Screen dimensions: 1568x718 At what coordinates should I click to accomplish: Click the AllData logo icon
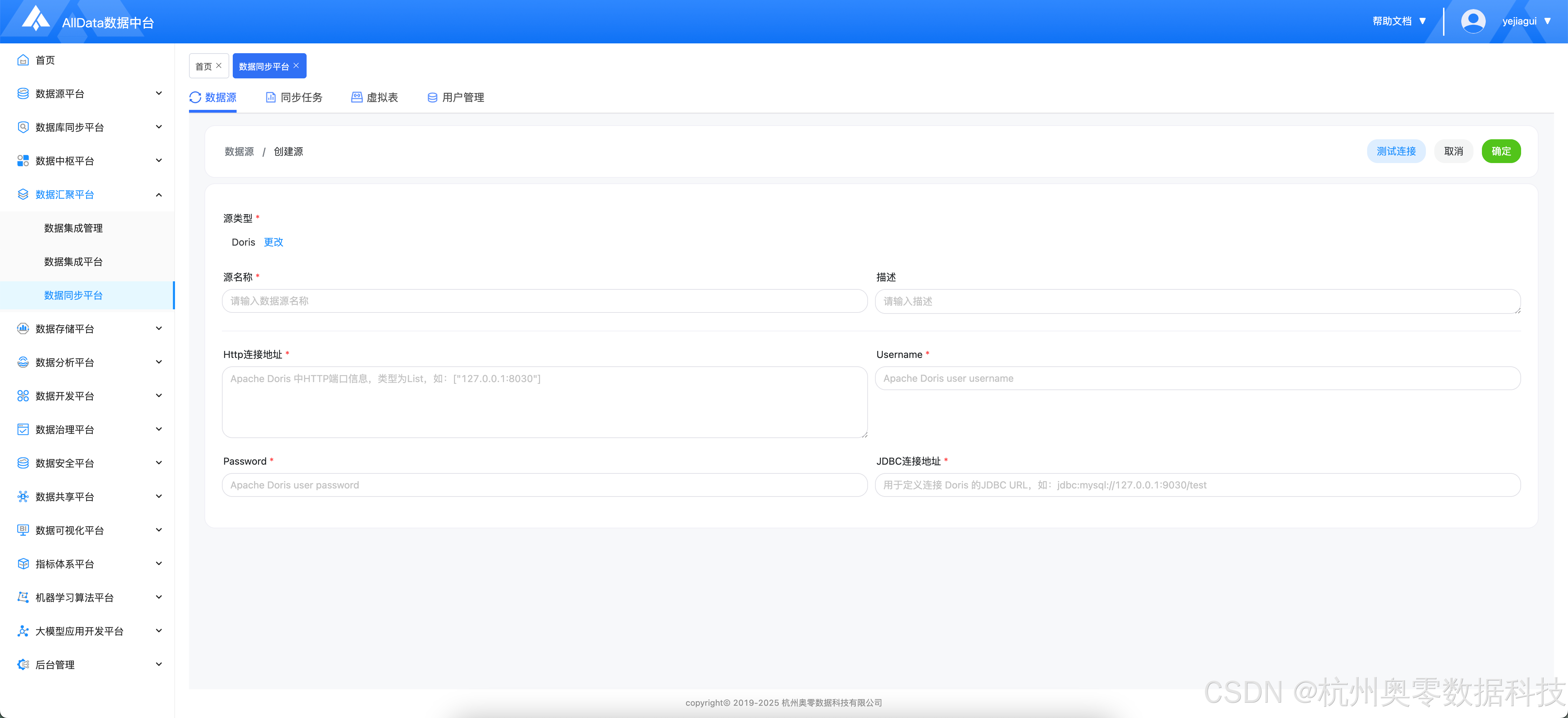35,18
